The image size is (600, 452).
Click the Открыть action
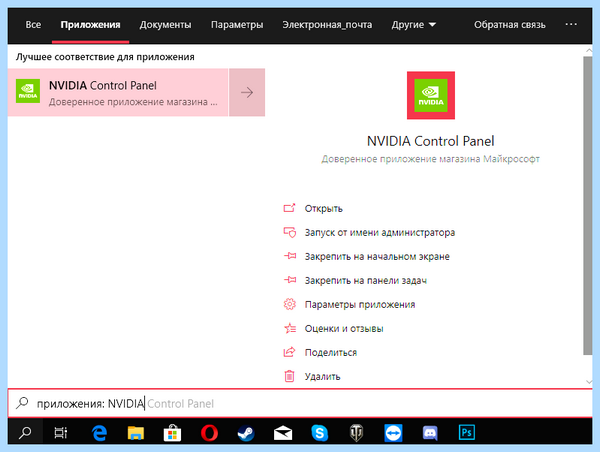point(323,209)
